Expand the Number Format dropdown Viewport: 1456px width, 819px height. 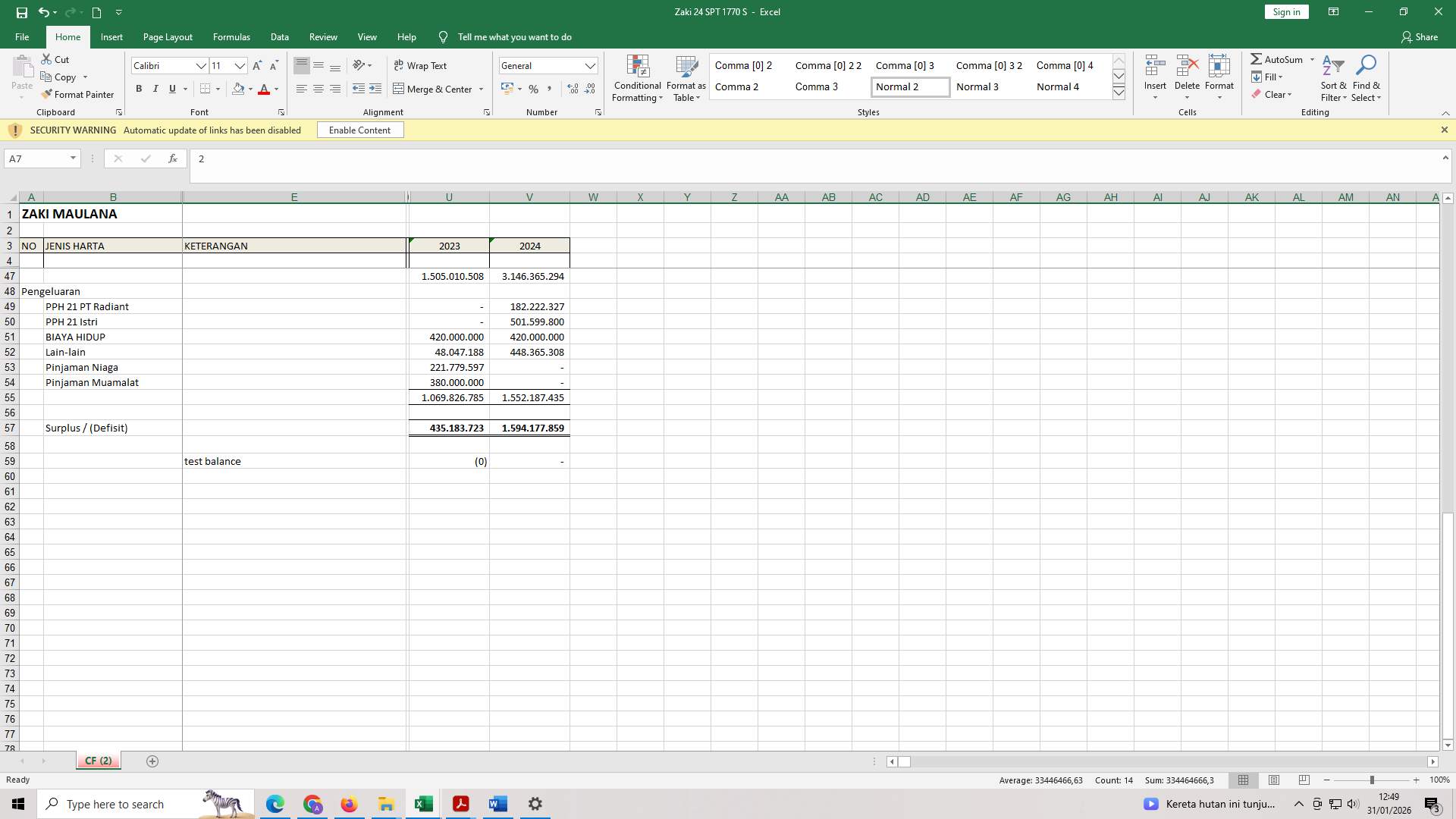pos(590,65)
